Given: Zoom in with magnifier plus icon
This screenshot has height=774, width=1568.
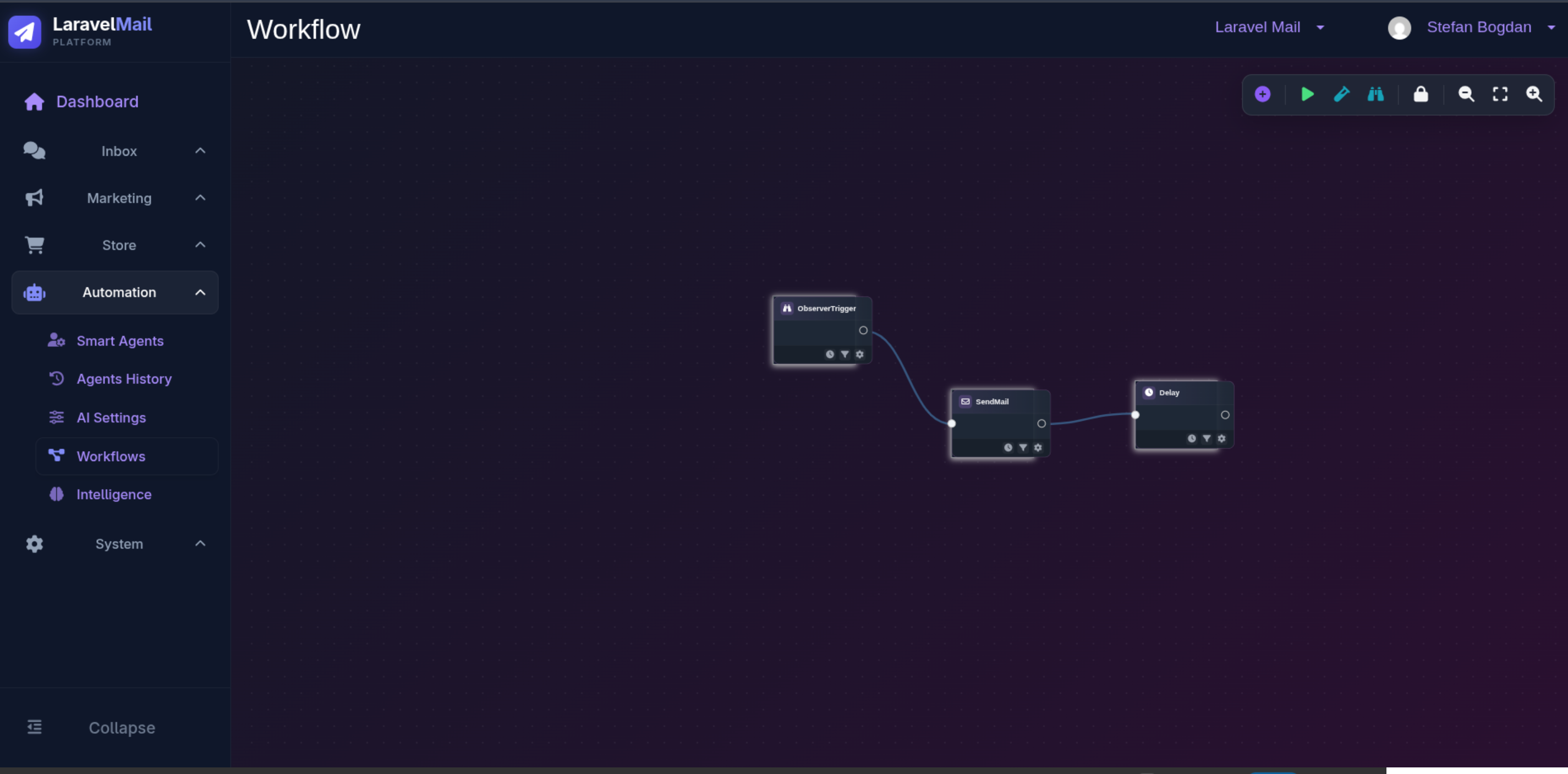Looking at the screenshot, I should pyautogui.click(x=1534, y=94).
